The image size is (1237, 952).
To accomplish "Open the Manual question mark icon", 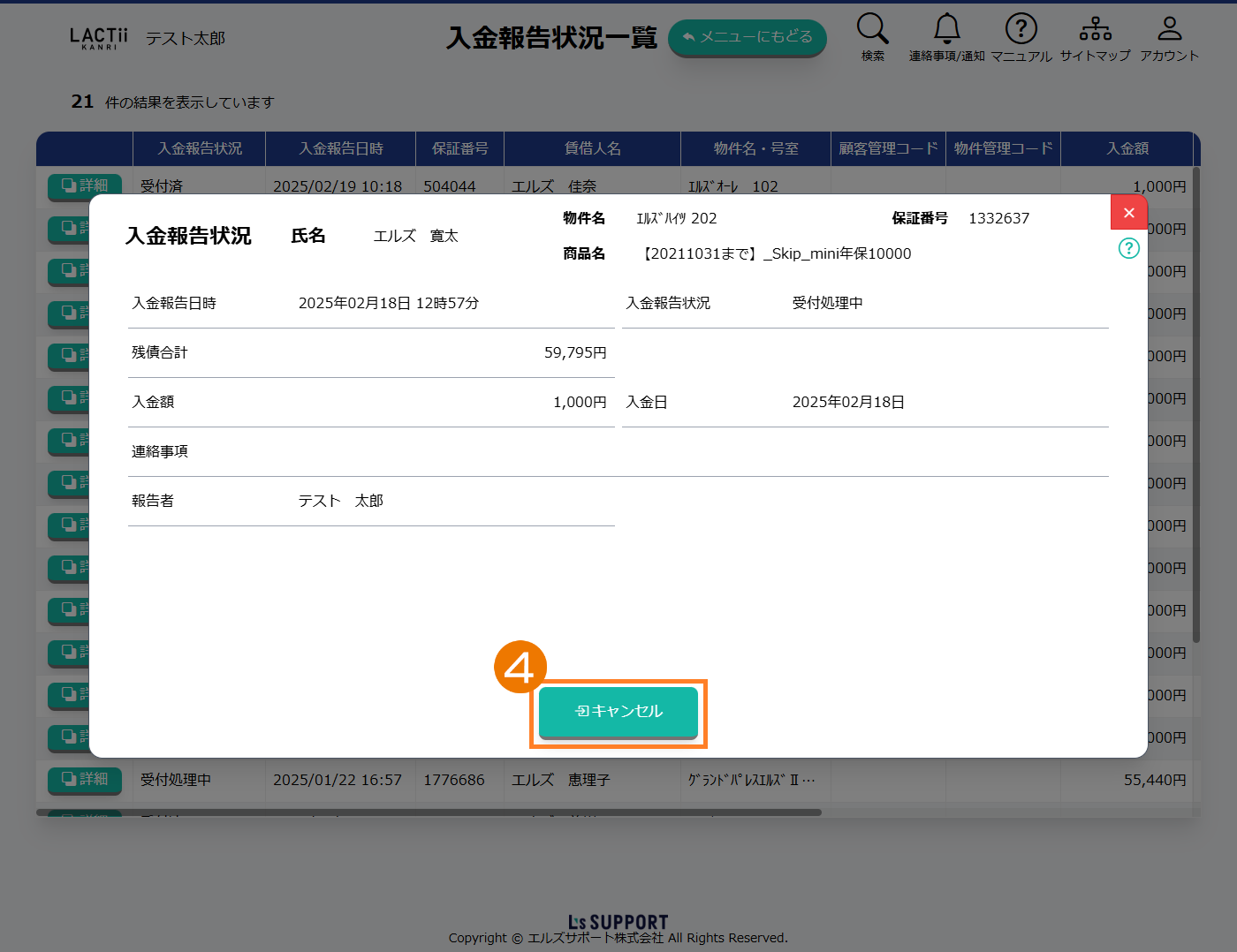I will coord(1021,29).
